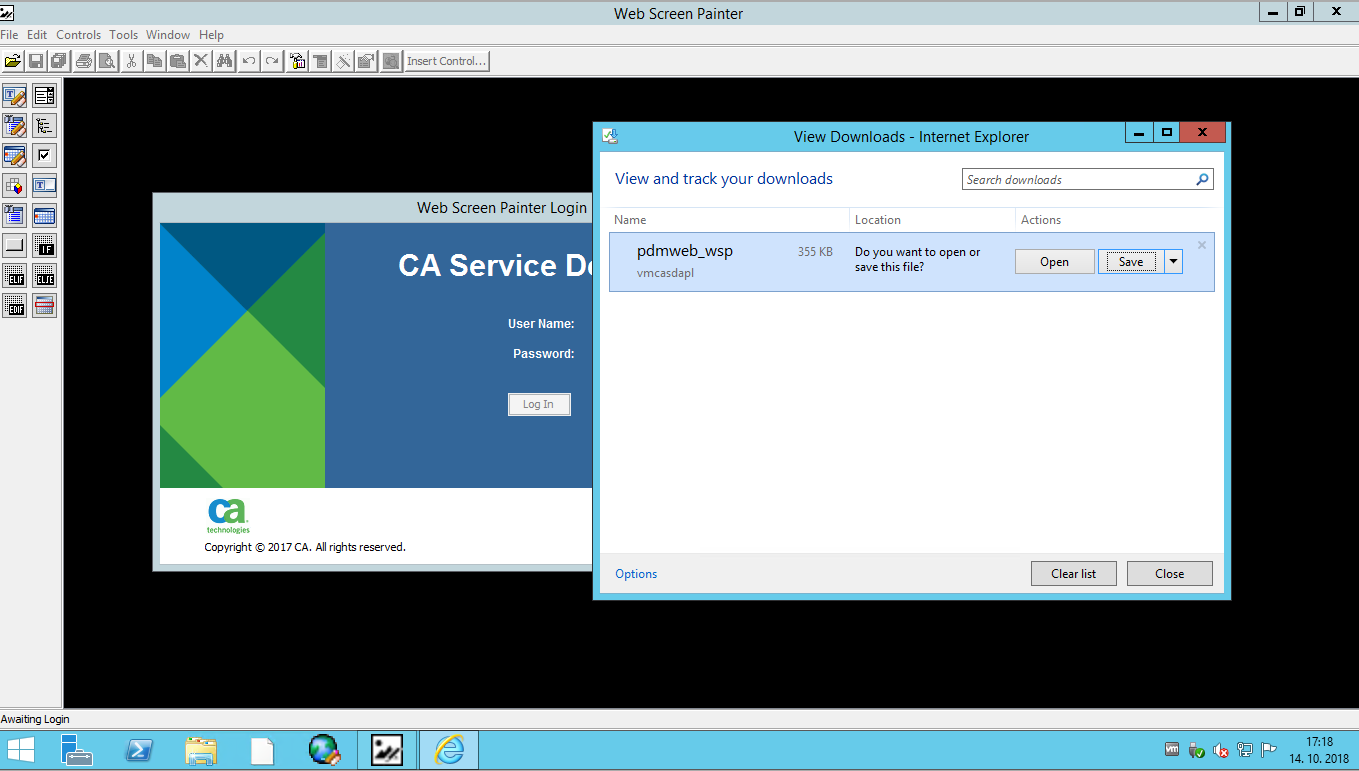The height and width of the screenshot is (771, 1359).
Task: Click Close button in View Downloads dialog
Action: (x=1169, y=574)
